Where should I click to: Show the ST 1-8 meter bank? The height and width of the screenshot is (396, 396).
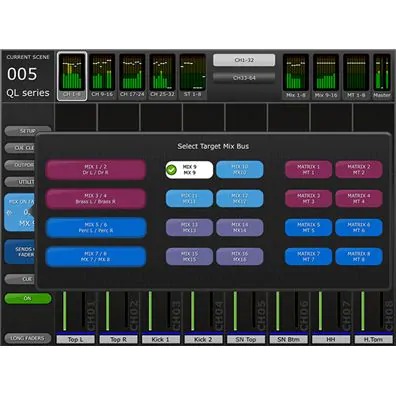193,76
